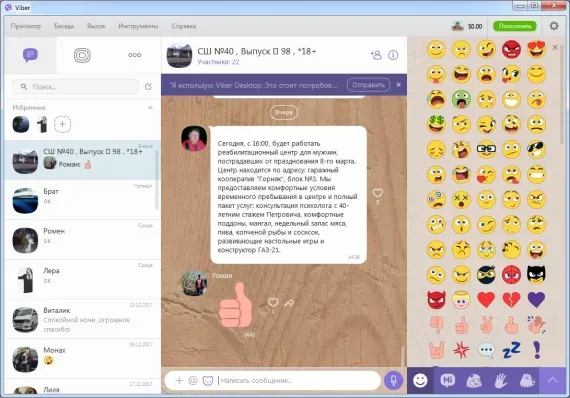Open the more options three-dots tab

(x=135, y=55)
